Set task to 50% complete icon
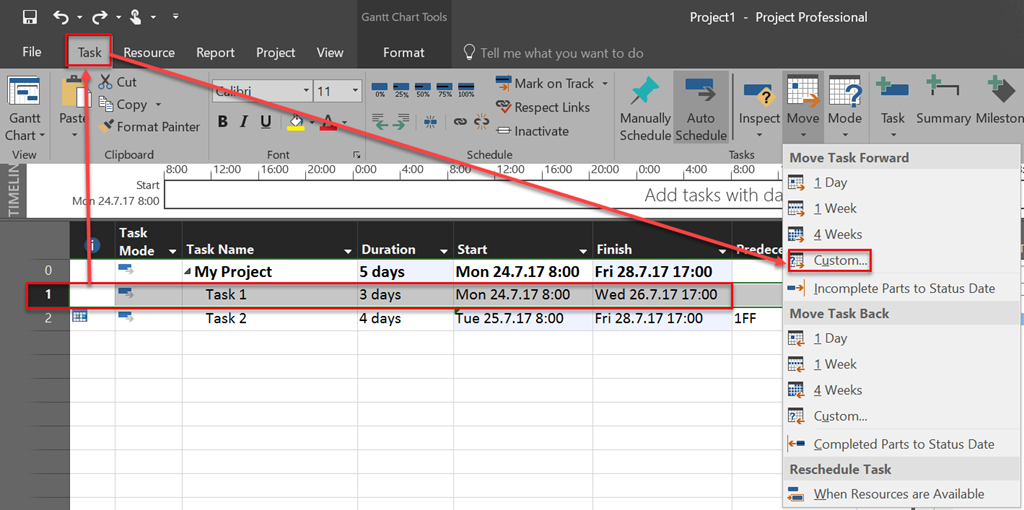The image size is (1024, 510). pos(423,89)
